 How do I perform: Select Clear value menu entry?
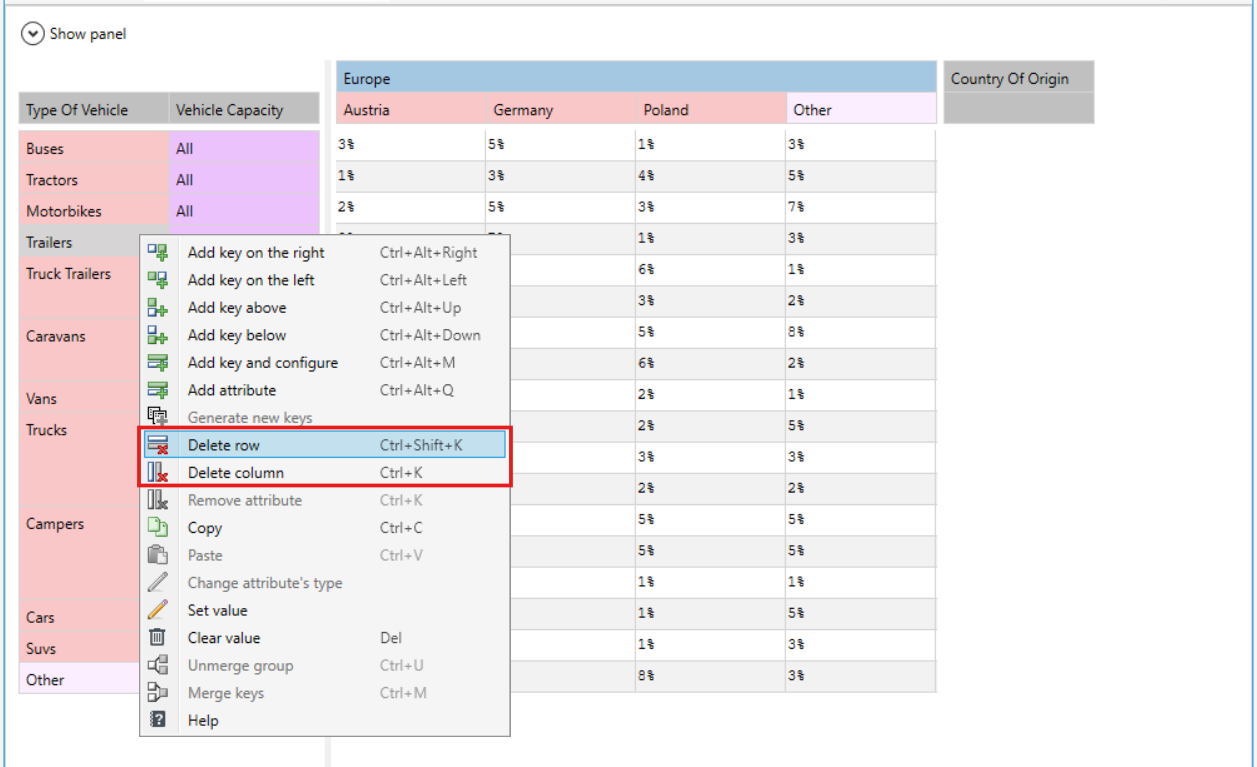point(324,638)
